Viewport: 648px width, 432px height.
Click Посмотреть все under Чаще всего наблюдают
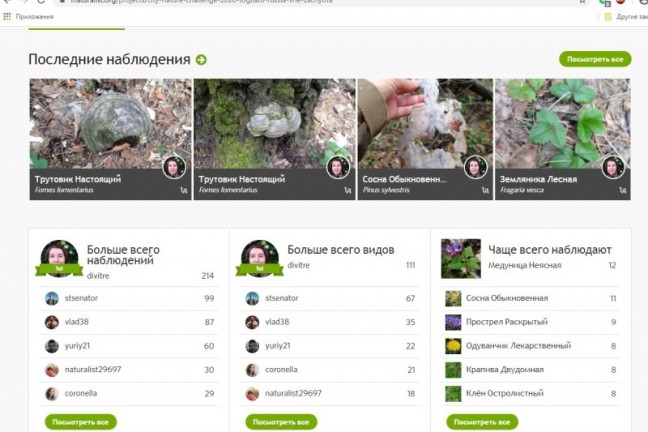coord(482,422)
